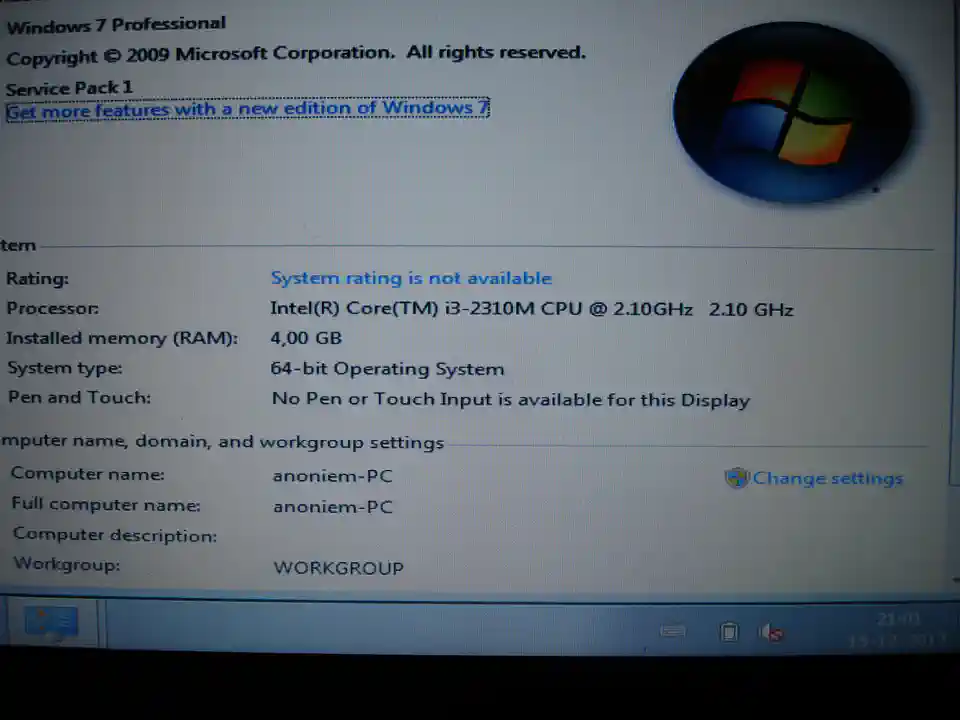The height and width of the screenshot is (720, 960).
Task: Select the 'WORKGROUP' value text
Action: tap(339, 568)
